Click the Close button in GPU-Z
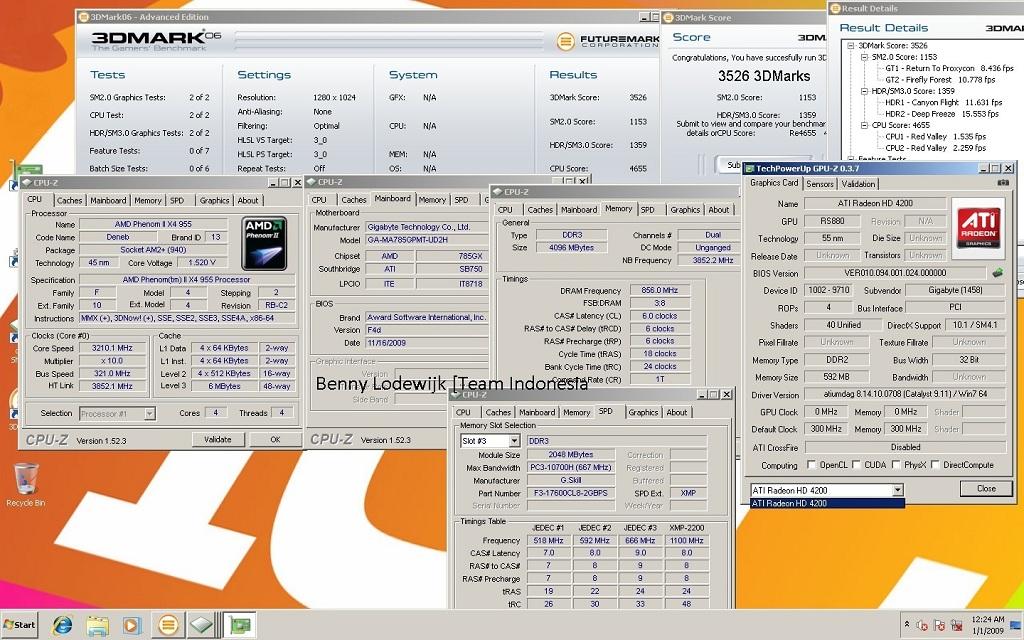The width and height of the screenshot is (1024, 640). (986, 488)
